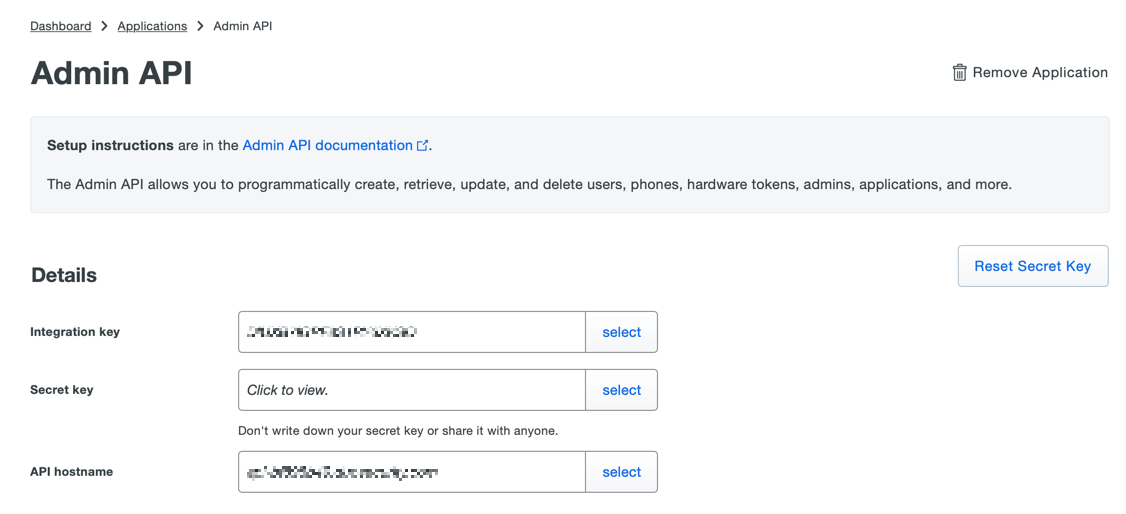Open the Applications breadcrumb link

[152, 26]
